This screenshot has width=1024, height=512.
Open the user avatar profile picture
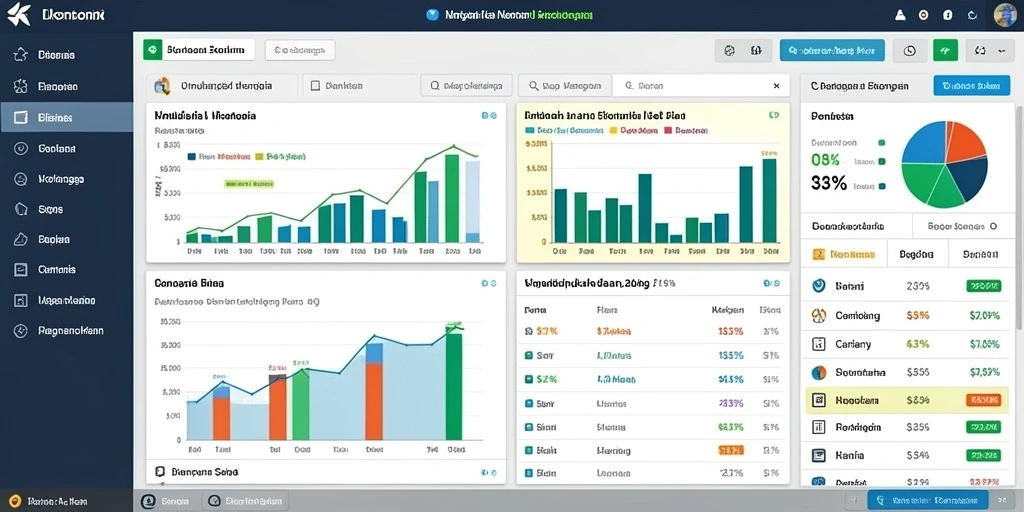click(x=1005, y=15)
